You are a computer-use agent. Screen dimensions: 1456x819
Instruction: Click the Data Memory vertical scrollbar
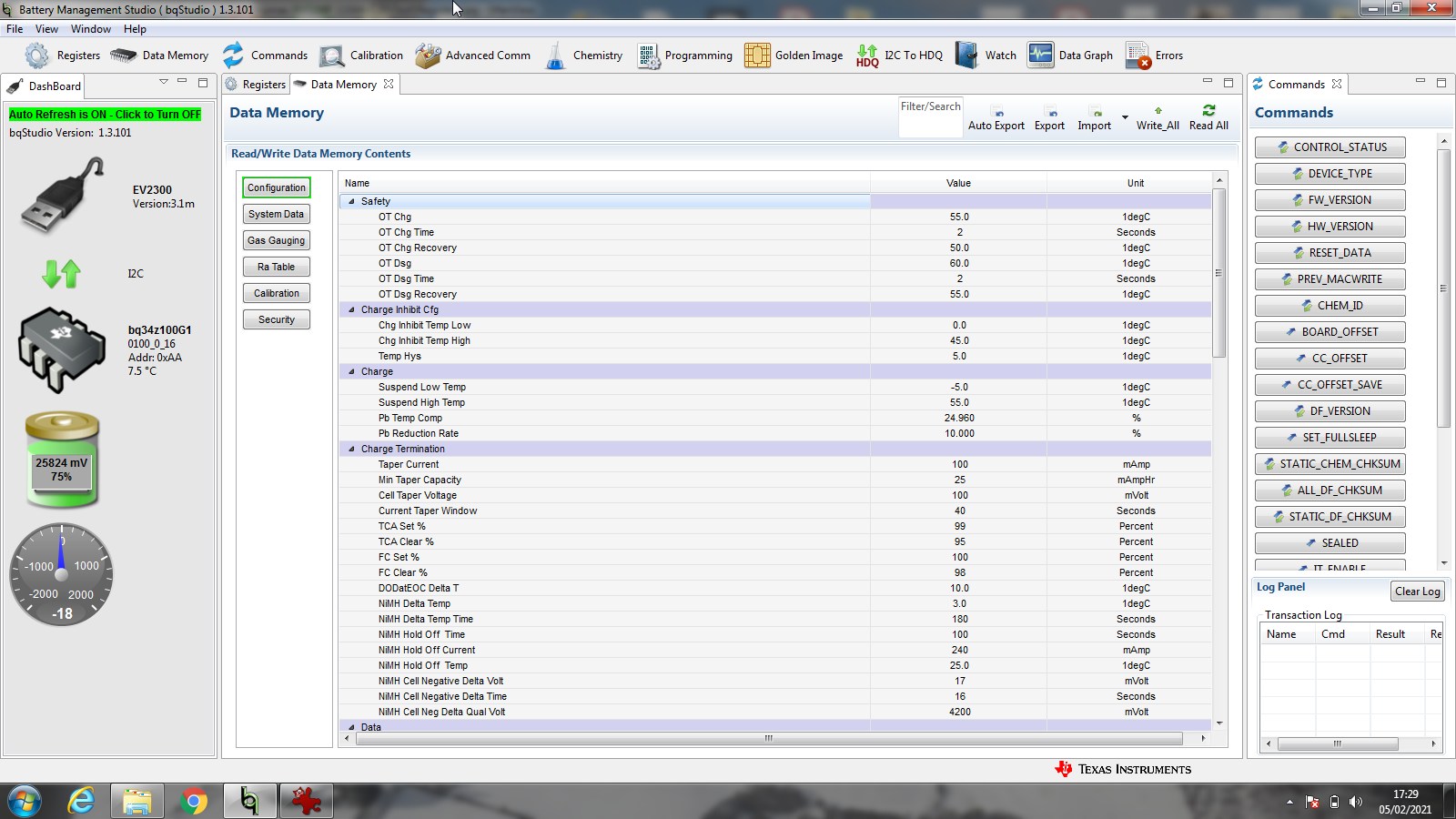click(1219, 272)
